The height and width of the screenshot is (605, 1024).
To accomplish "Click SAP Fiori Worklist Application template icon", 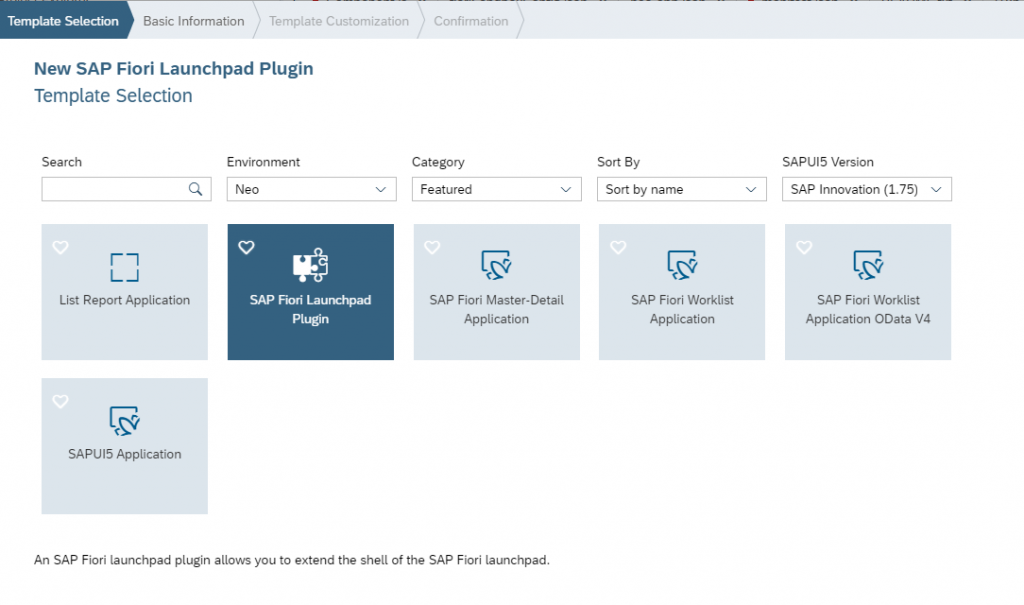I will (x=682, y=265).
